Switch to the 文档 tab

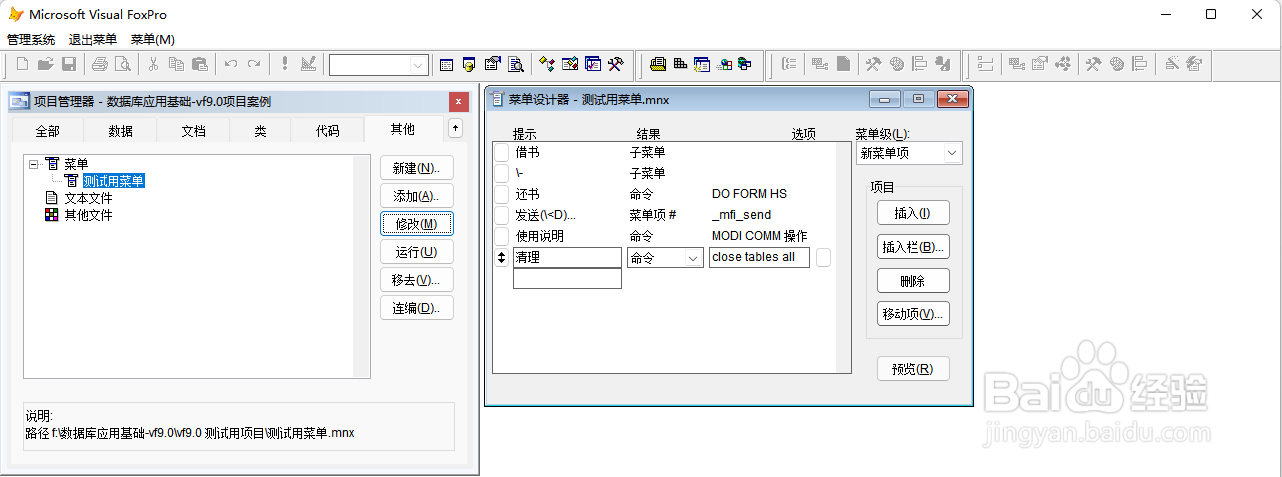click(x=193, y=131)
